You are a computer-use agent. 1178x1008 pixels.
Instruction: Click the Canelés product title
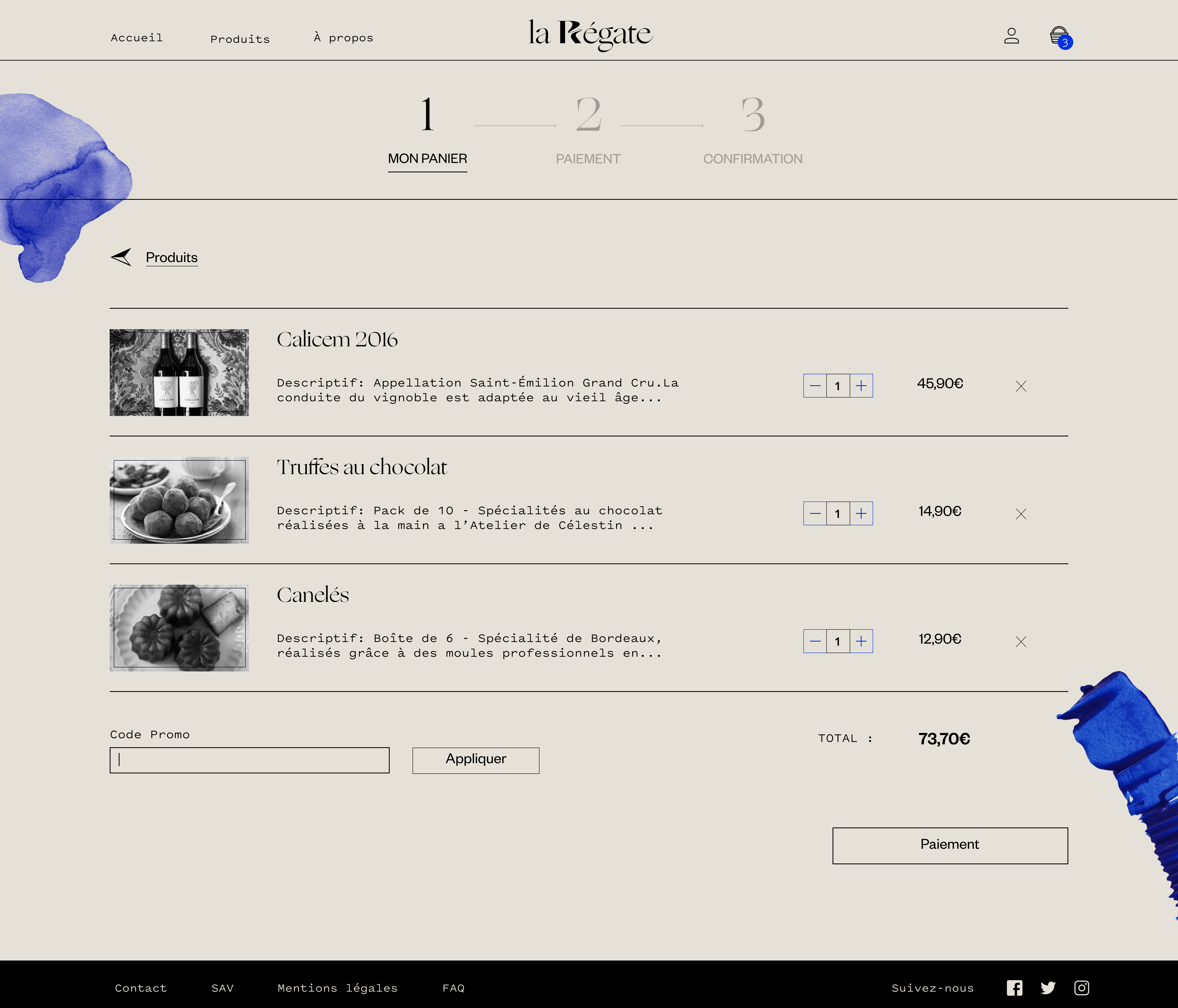point(313,595)
